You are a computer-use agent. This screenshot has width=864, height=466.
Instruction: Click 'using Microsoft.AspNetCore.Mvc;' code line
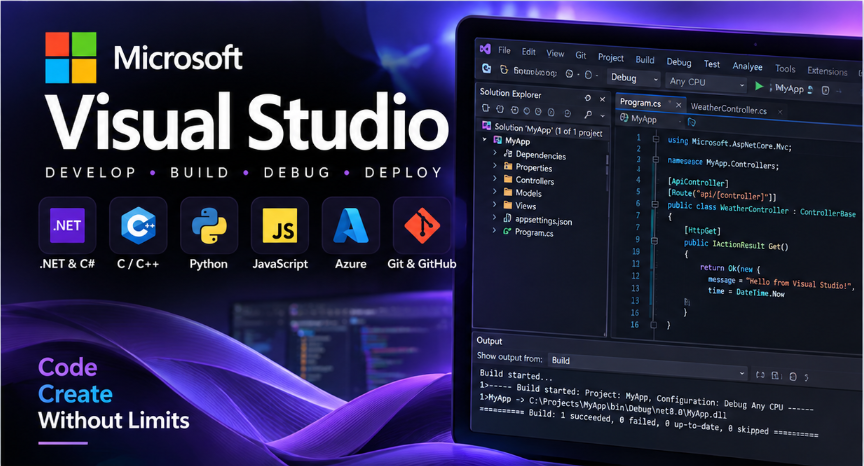[x=730, y=144]
